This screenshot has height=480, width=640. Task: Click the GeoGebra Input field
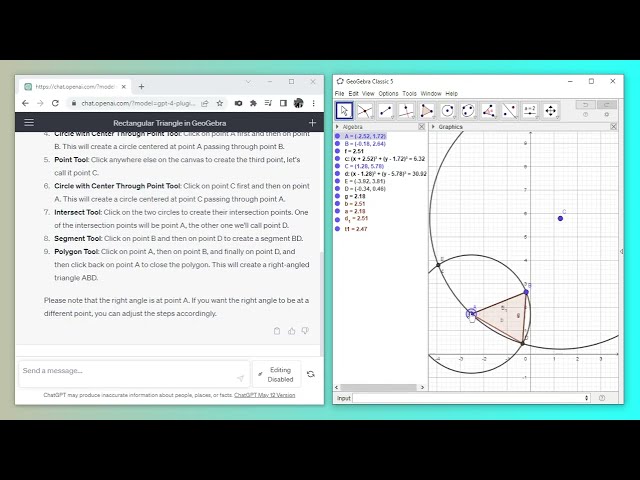[472, 398]
